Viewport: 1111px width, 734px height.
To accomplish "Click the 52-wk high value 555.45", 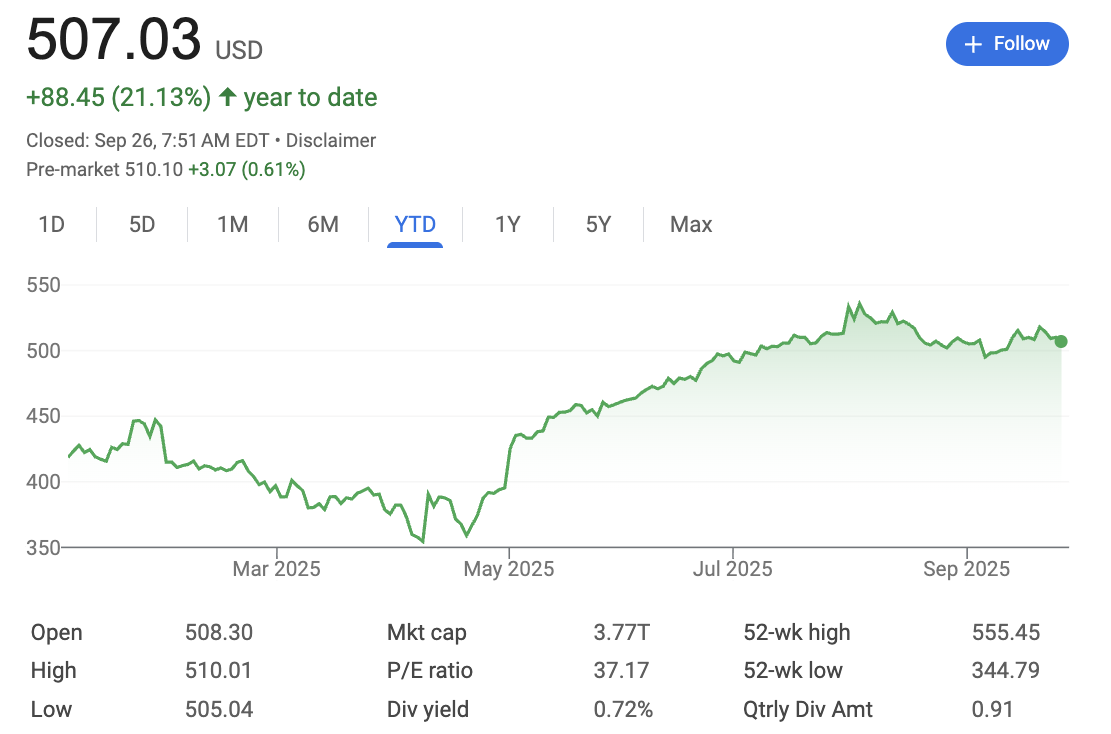I will (1006, 632).
